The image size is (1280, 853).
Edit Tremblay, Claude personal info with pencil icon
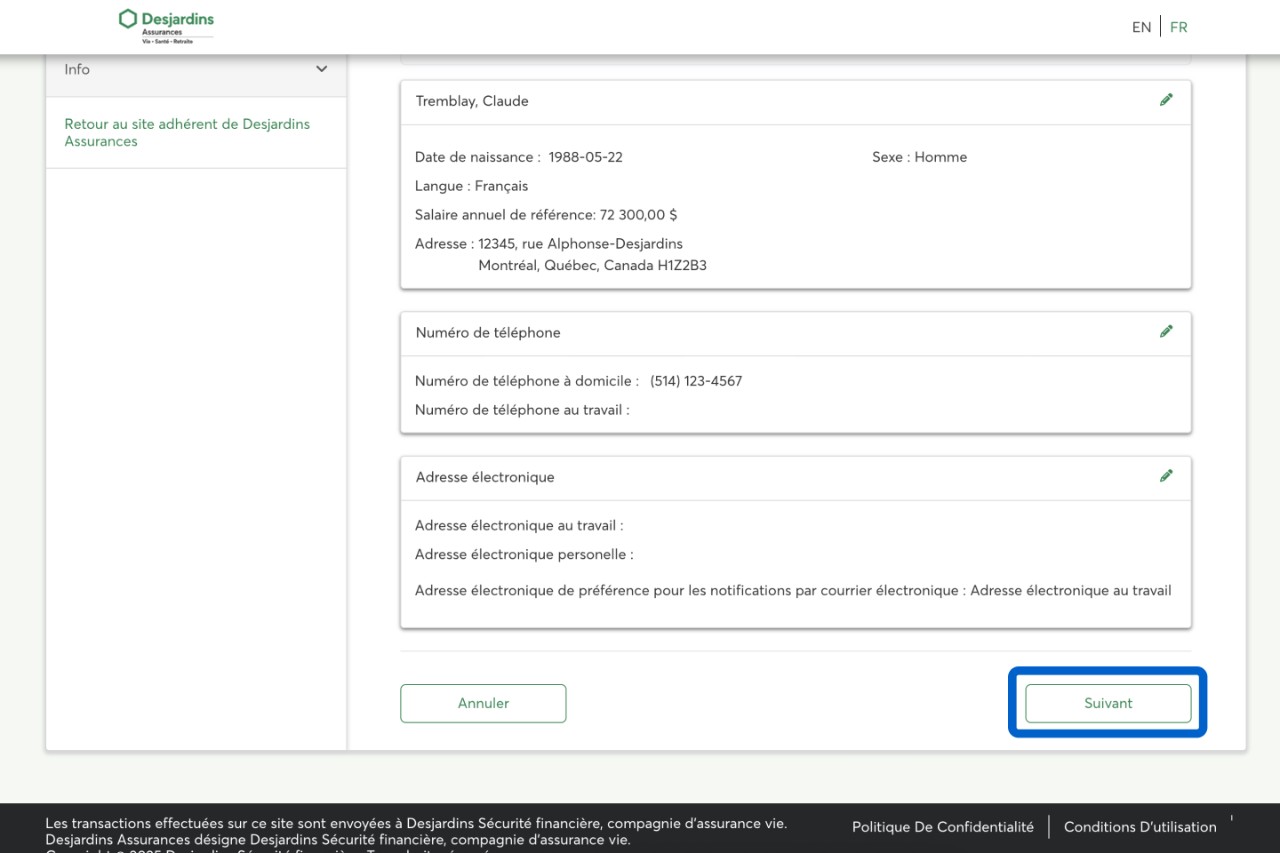pos(1165,100)
